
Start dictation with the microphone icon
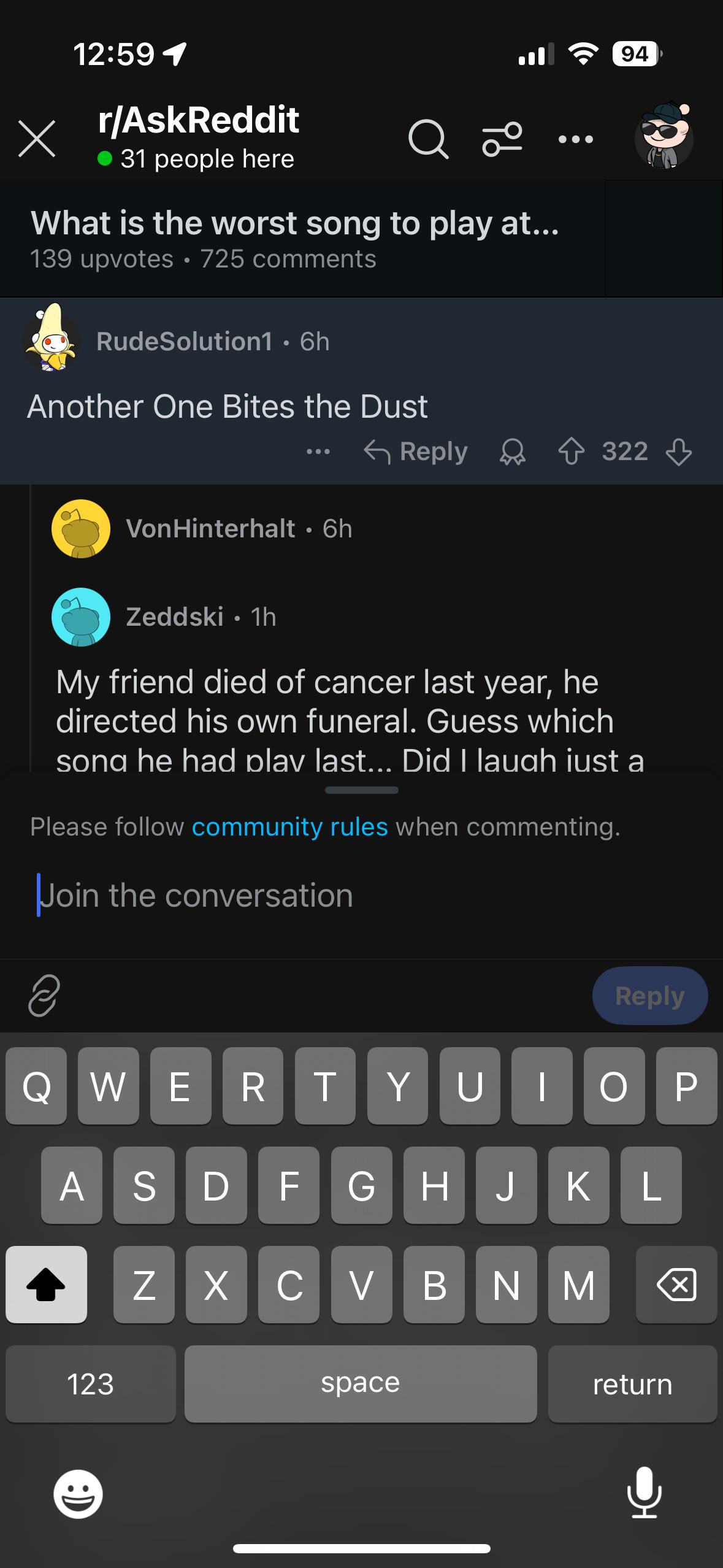(x=644, y=1493)
